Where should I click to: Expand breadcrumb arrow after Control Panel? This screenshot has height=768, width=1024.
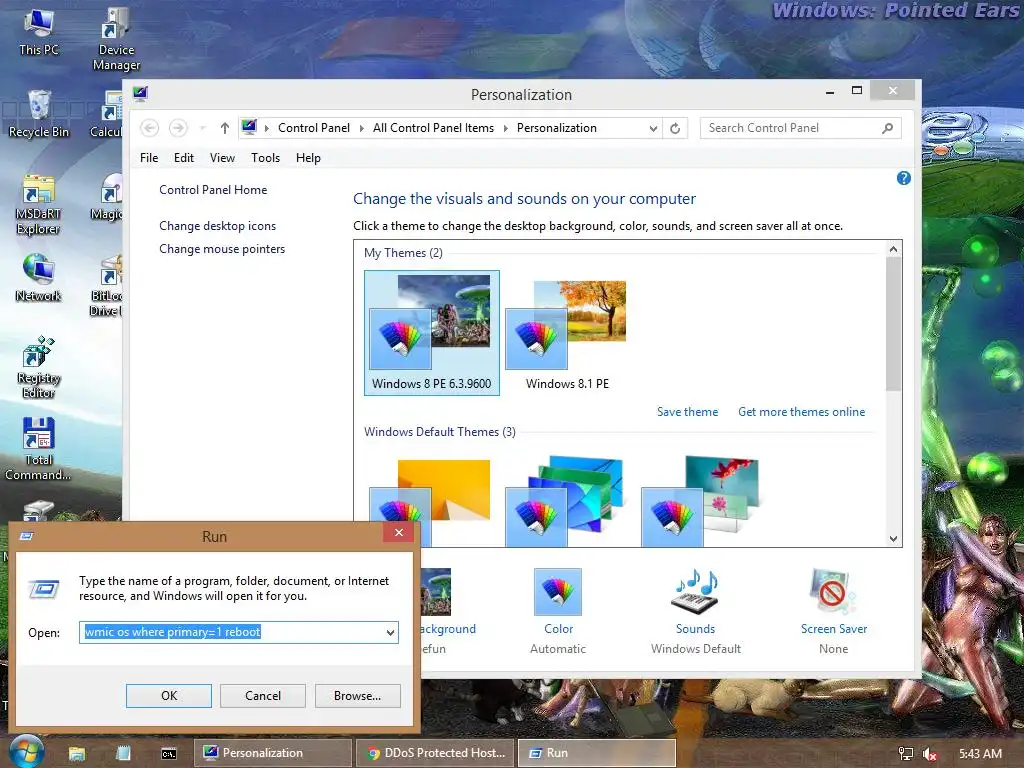pyautogui.click(x=362, y=128)
